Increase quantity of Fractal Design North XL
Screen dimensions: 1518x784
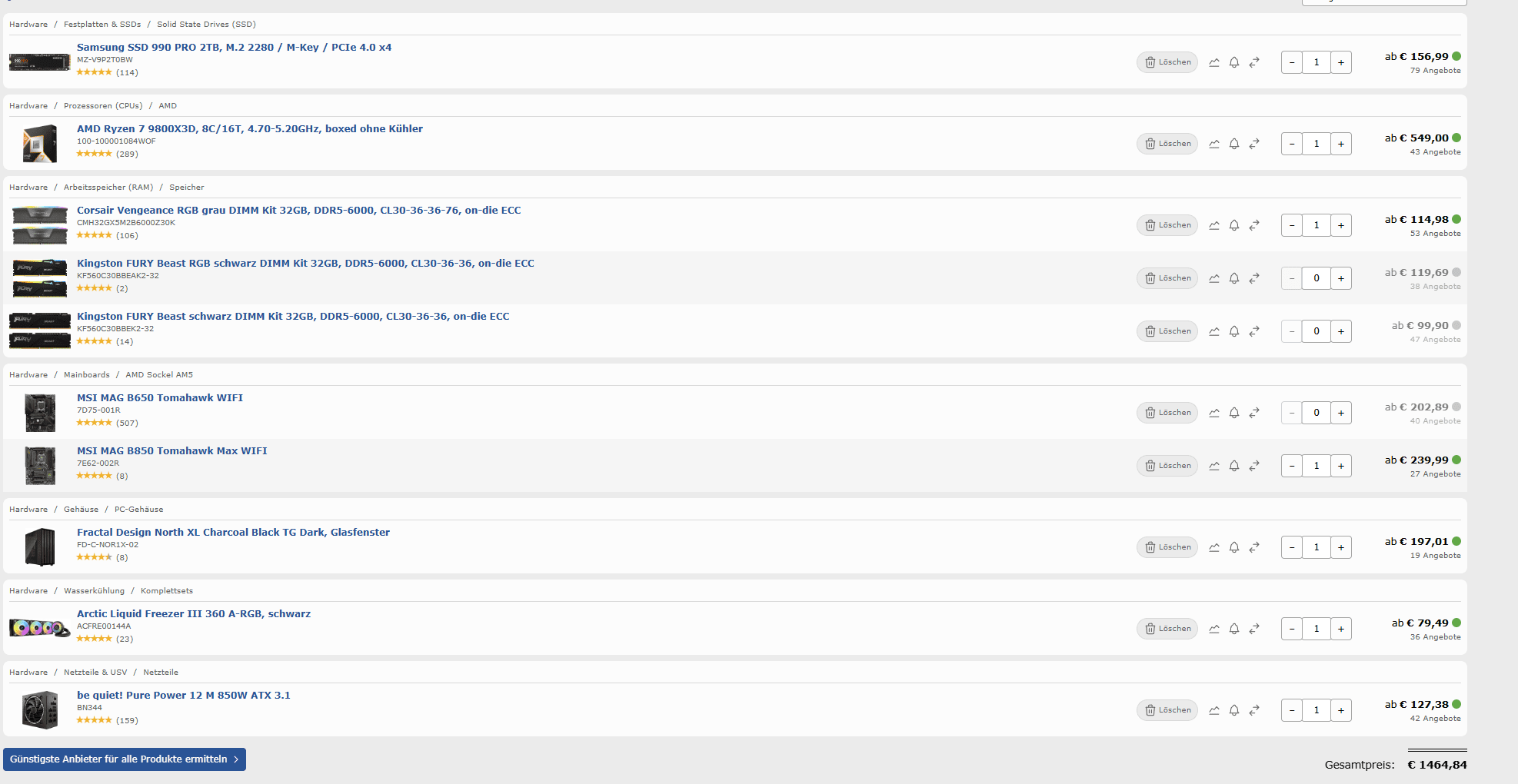tap(1341, 547)
